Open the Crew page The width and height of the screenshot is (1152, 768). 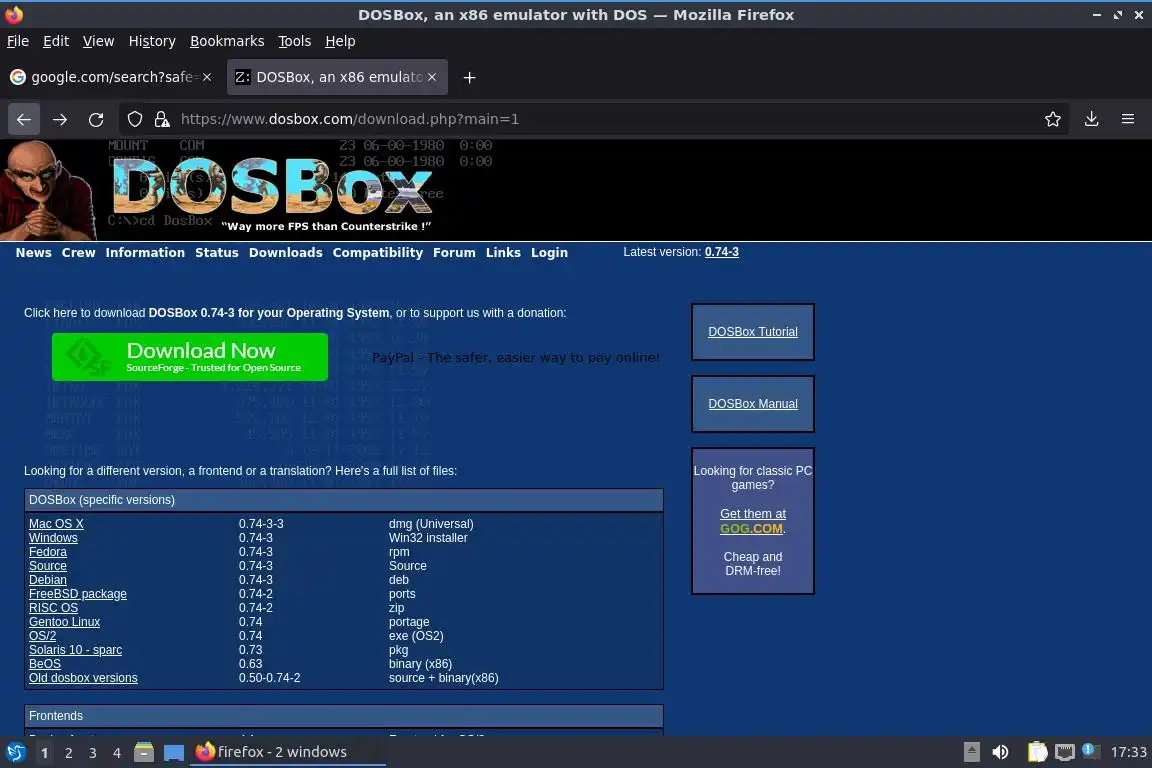click(x=79, y=253)
